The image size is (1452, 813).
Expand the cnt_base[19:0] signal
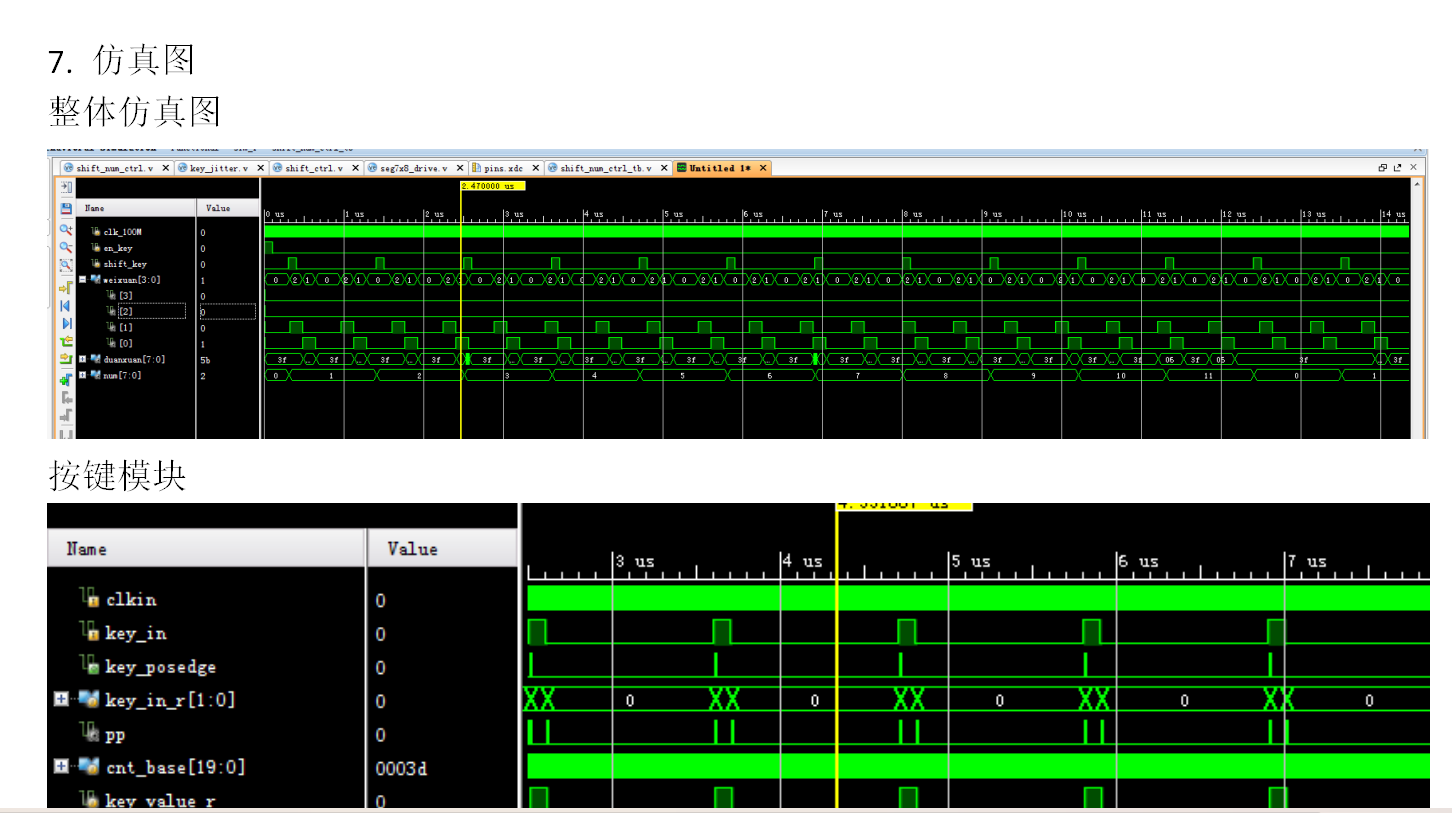pos(62,767)
